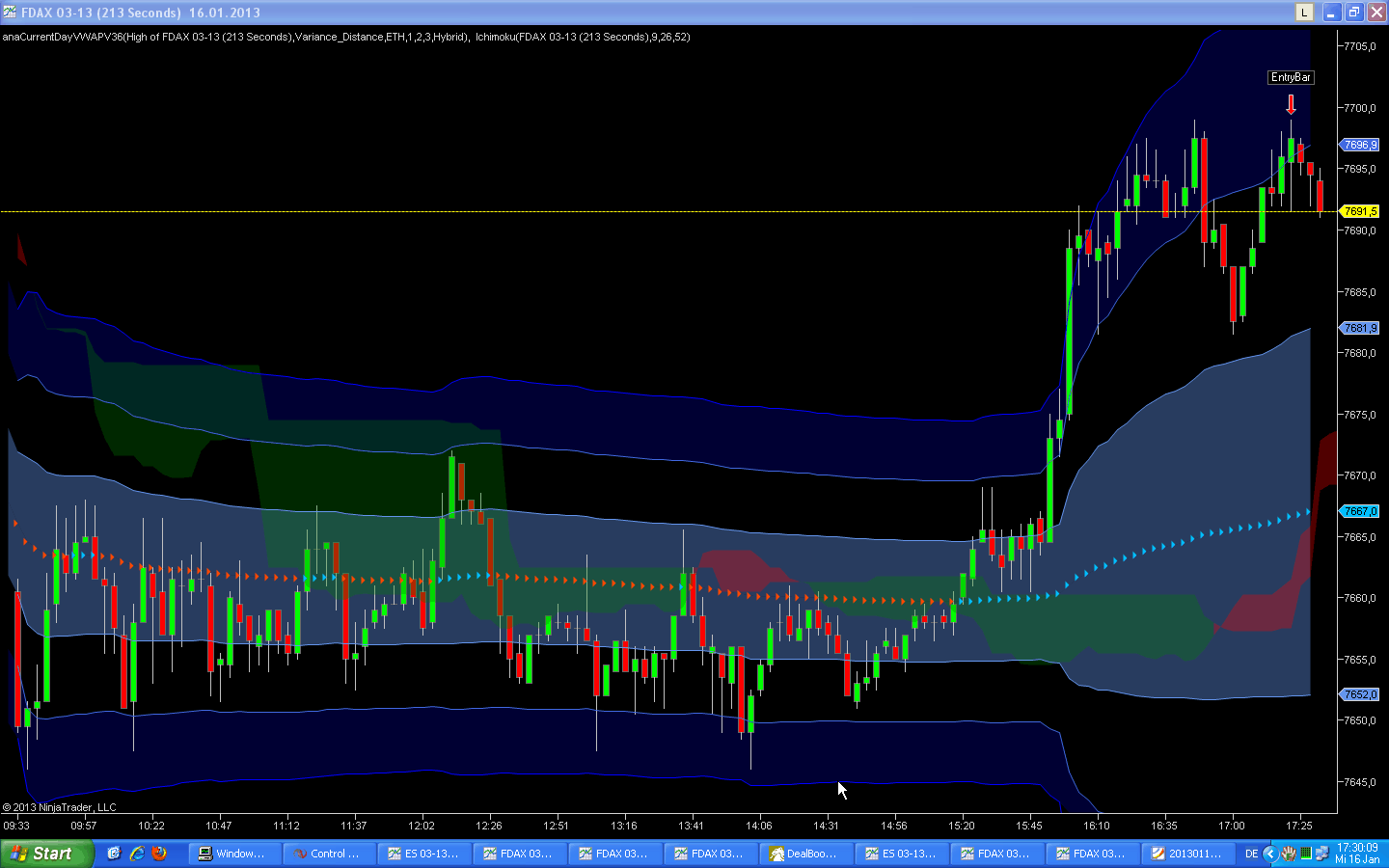Image resolution: width=1389 pixels, height=868 pixels.
Task: Click the 14:06 time axis label
Action: [759, 826]
